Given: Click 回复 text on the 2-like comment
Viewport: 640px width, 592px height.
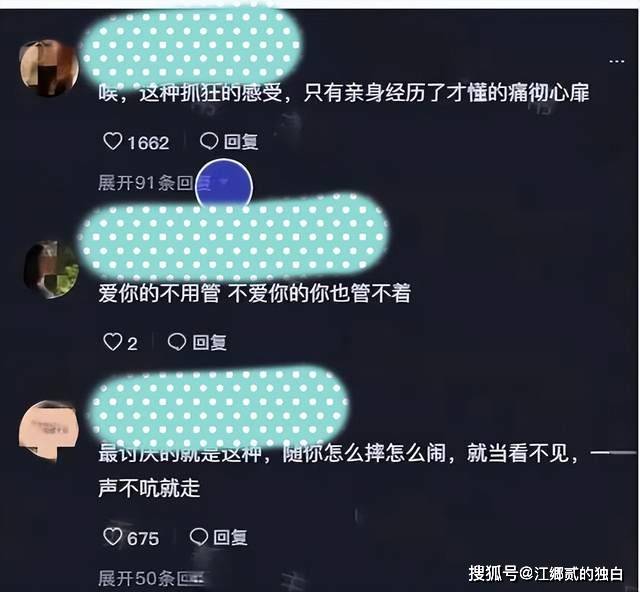Looking at the screenshot, I should tap(209, 342).
